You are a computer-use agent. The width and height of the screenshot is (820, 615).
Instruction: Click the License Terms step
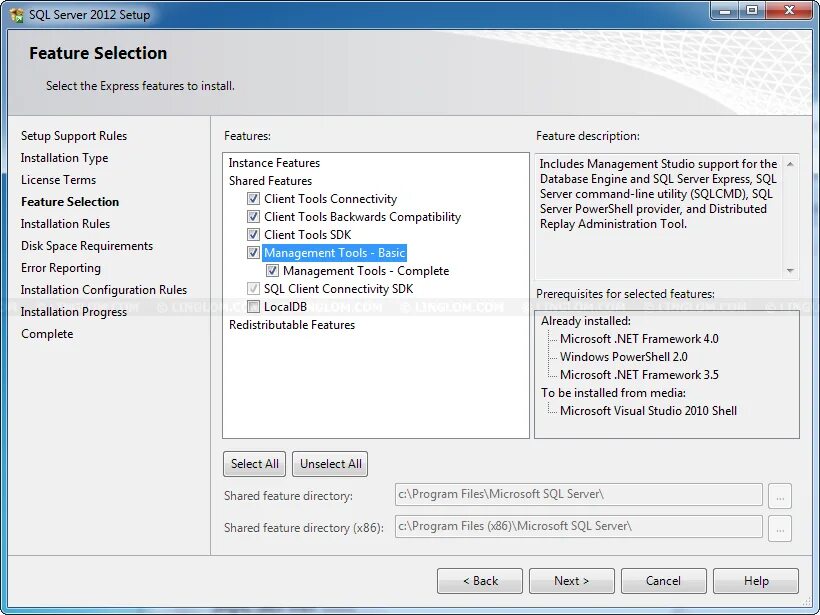(59, 180)
